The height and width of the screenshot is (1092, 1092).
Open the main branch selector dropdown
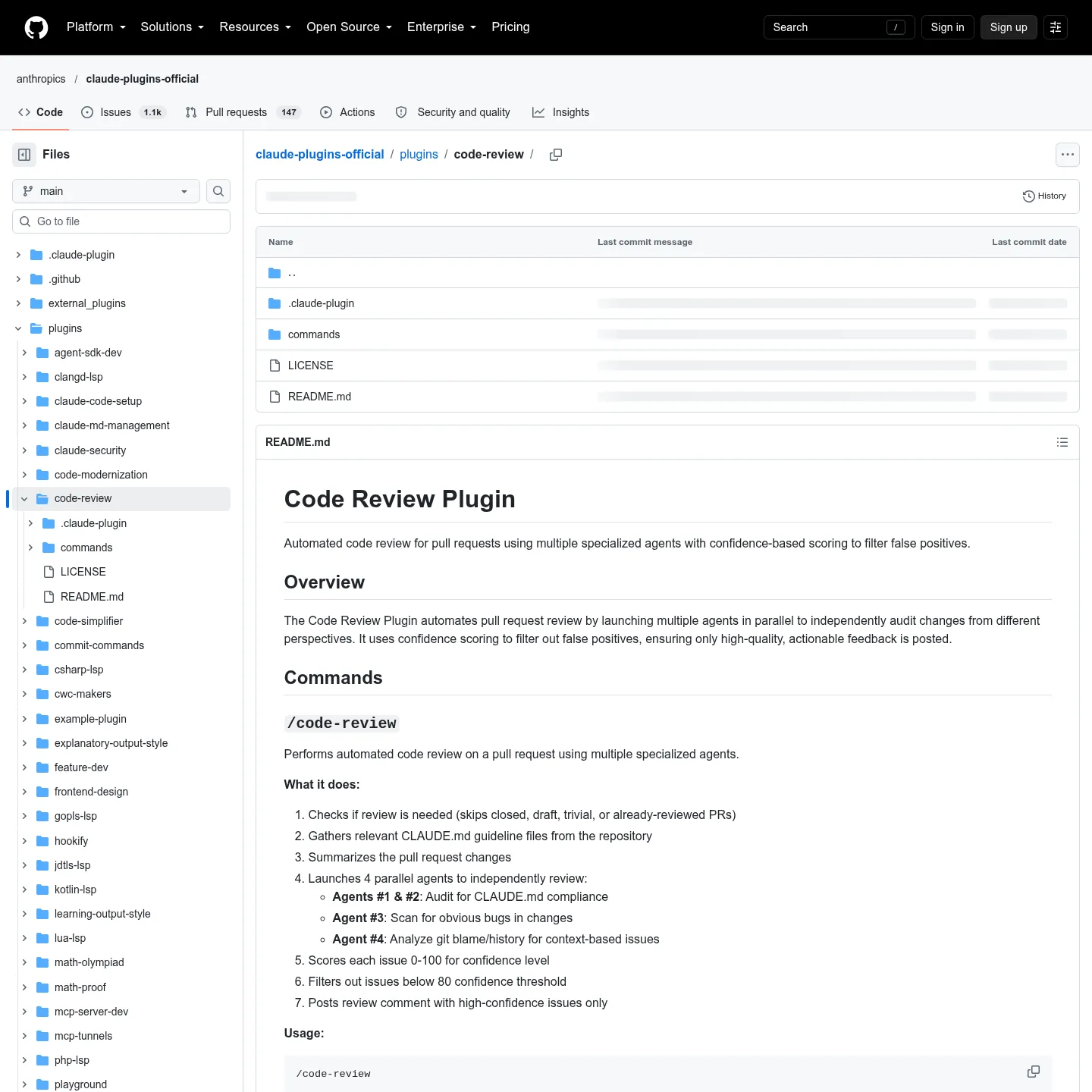click(106, 191)
